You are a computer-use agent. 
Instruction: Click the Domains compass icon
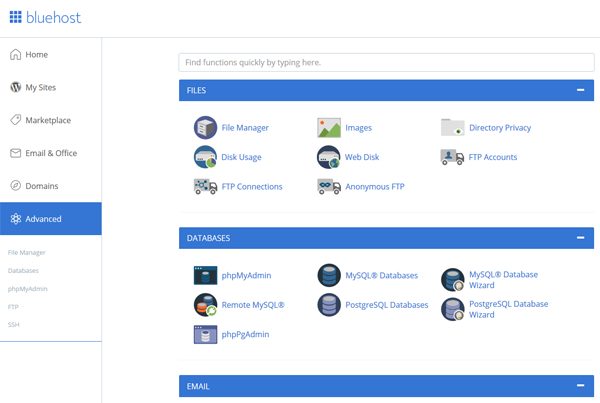(x=15, y=186)
